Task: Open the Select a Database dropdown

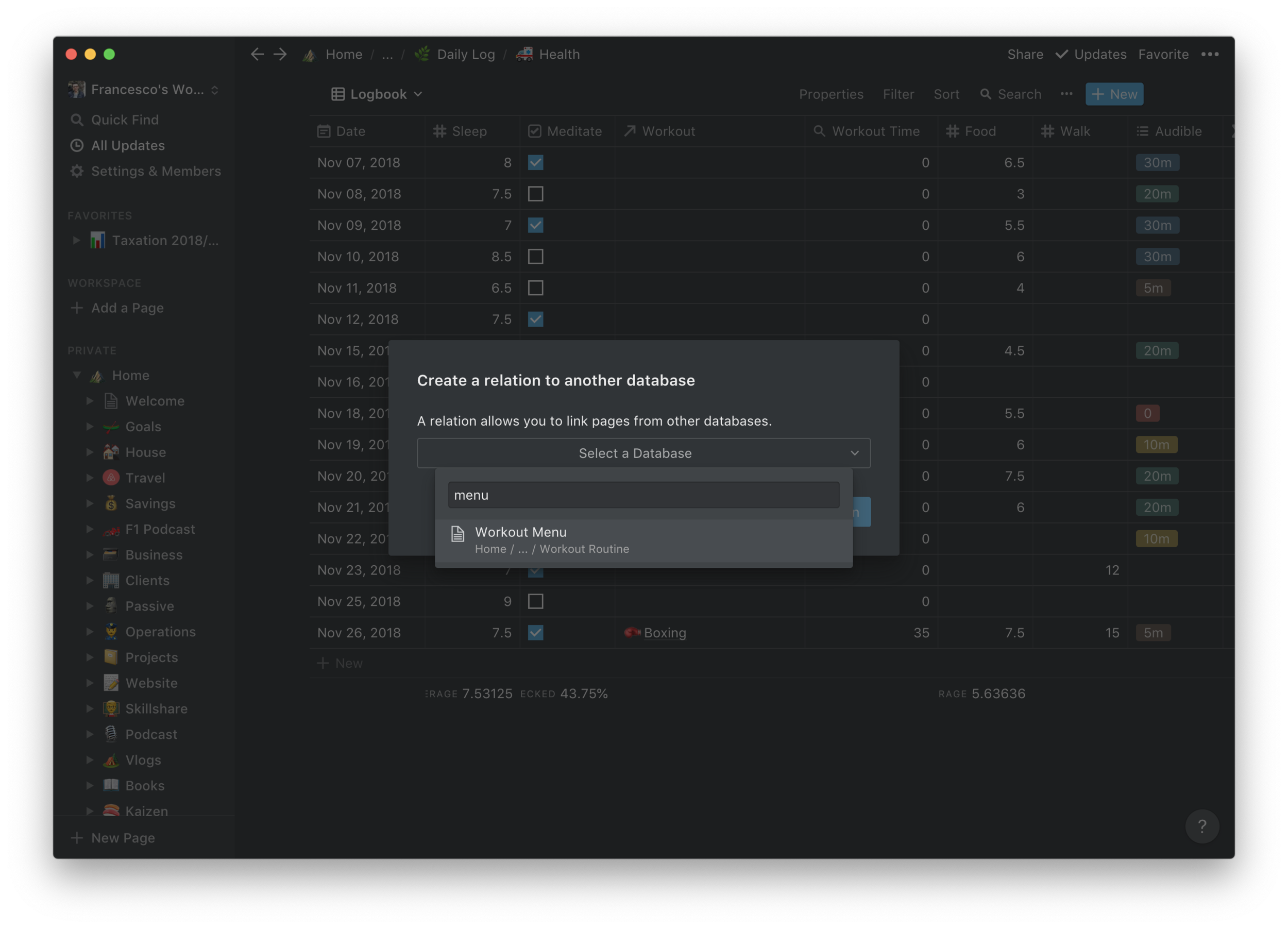Action: 643,453
